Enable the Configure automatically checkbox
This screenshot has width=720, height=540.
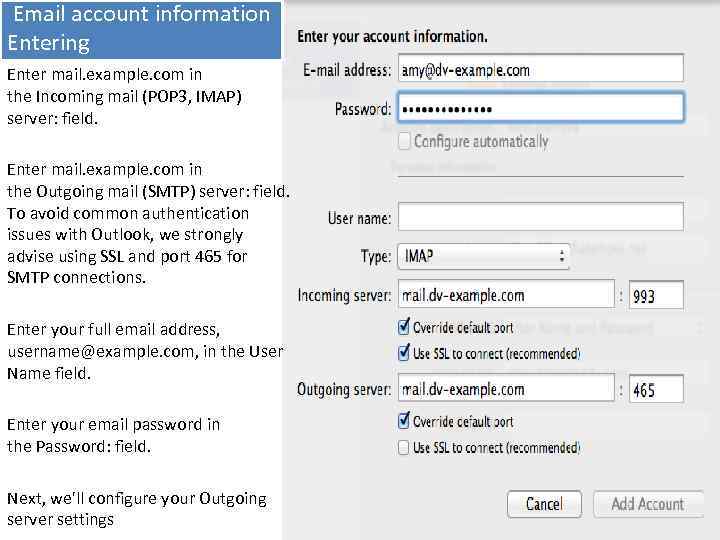point(405,141)
